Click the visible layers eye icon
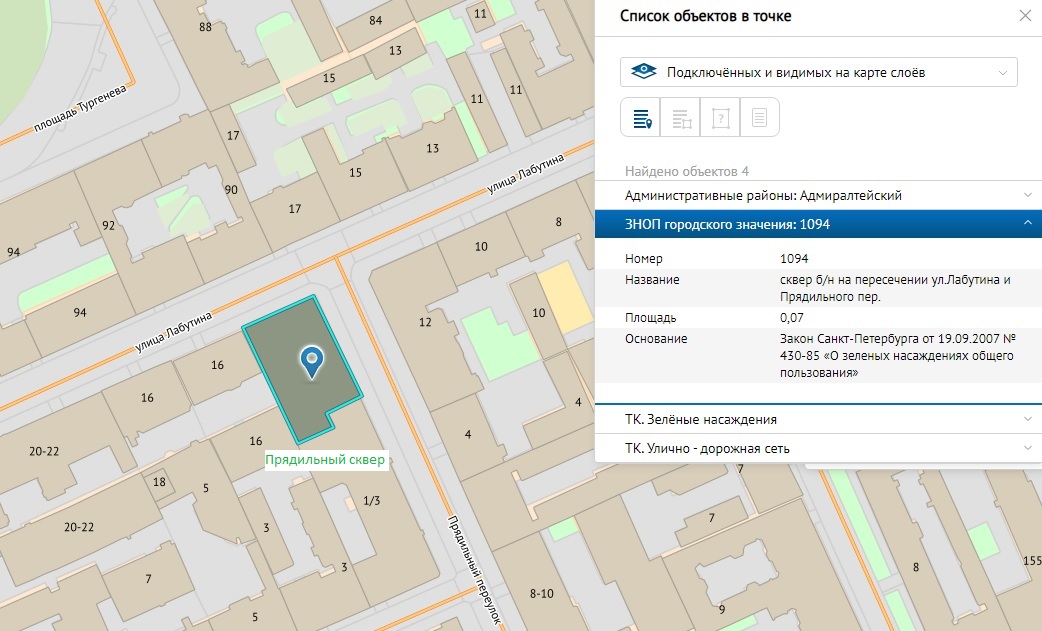 646,72
